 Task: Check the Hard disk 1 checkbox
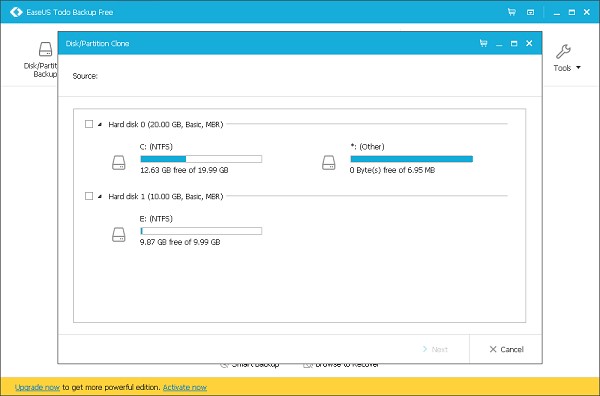tap(89, 196)
